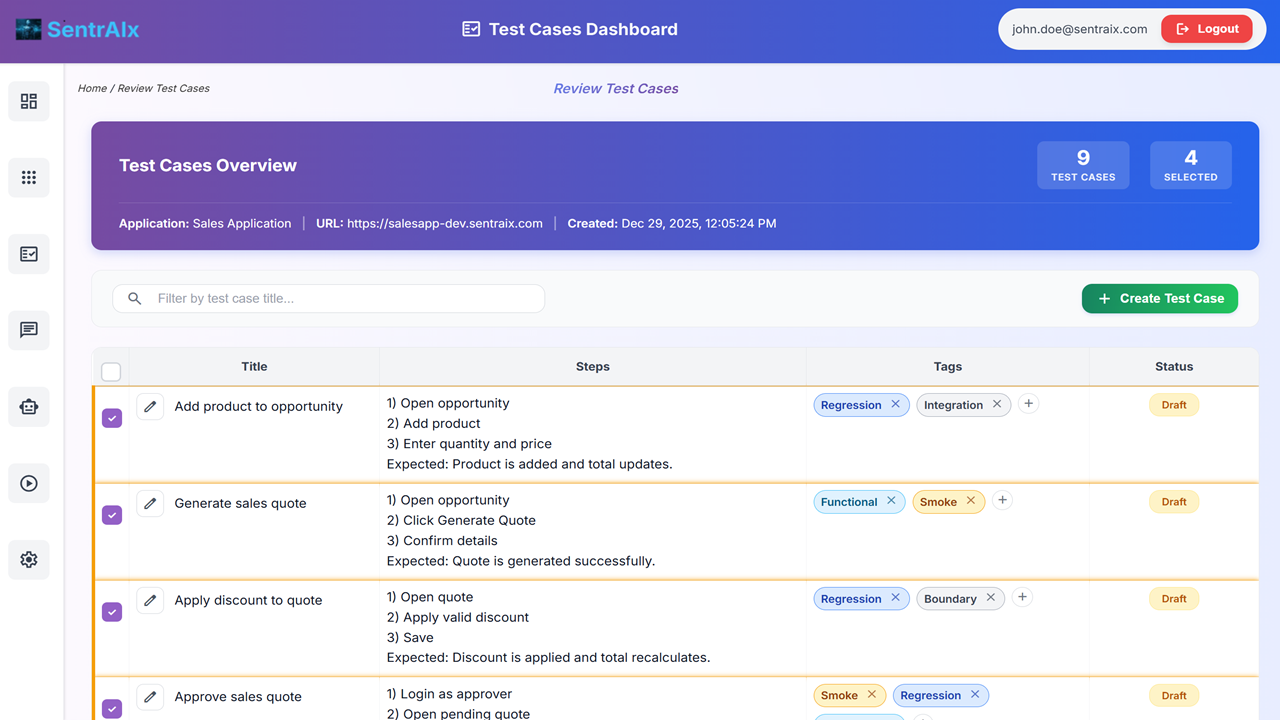Screen dimensions: 1280x720
Task: Open the play execution sidebar icon
Action: click(x=29, y=483)
